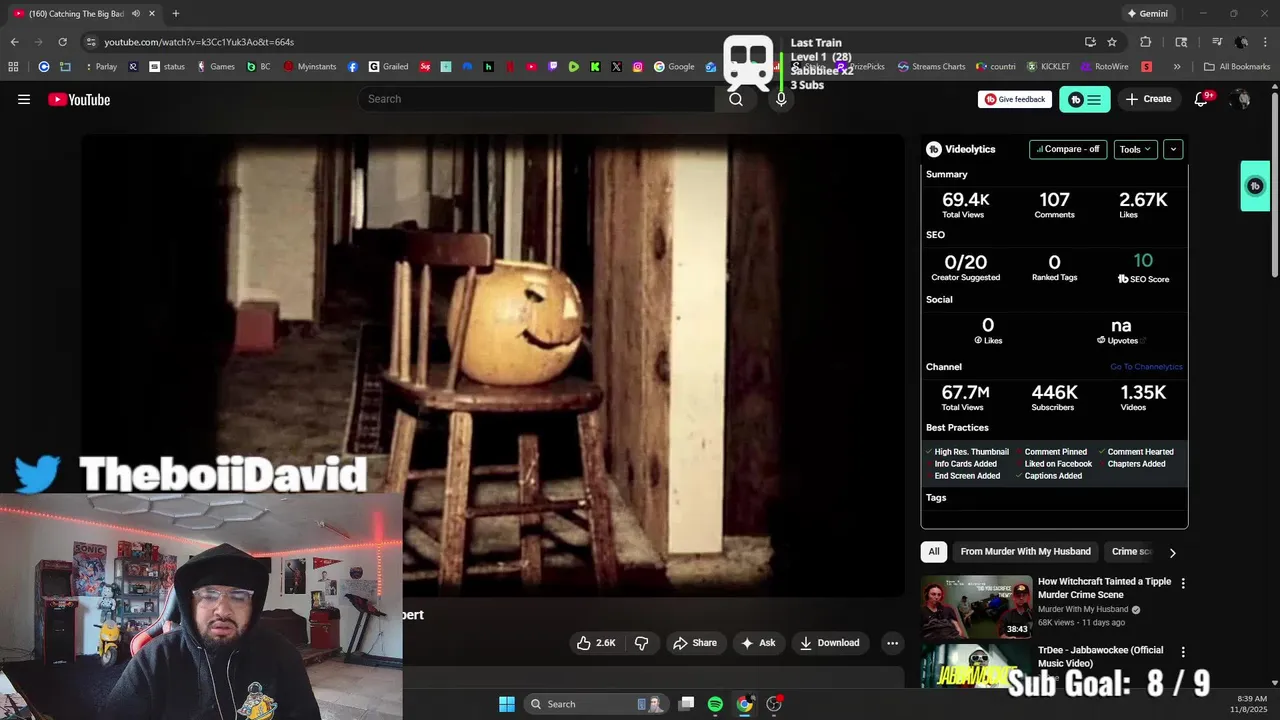Start voice search with the microphone icon
This screenshot has height=720, width=1280.
[781, 99]
